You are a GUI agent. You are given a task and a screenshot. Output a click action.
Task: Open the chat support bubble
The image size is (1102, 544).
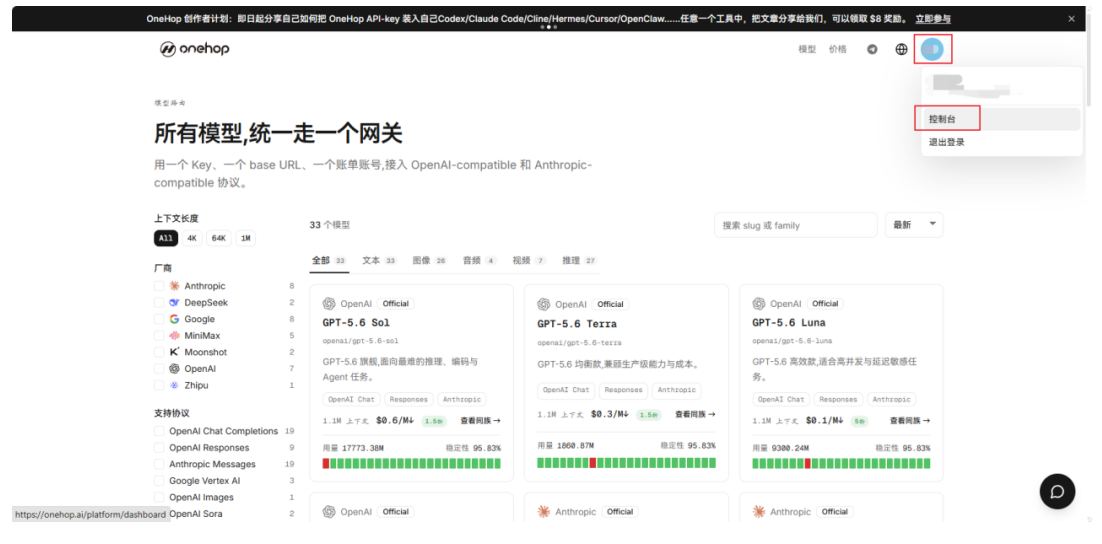[x=1057, y=491]
